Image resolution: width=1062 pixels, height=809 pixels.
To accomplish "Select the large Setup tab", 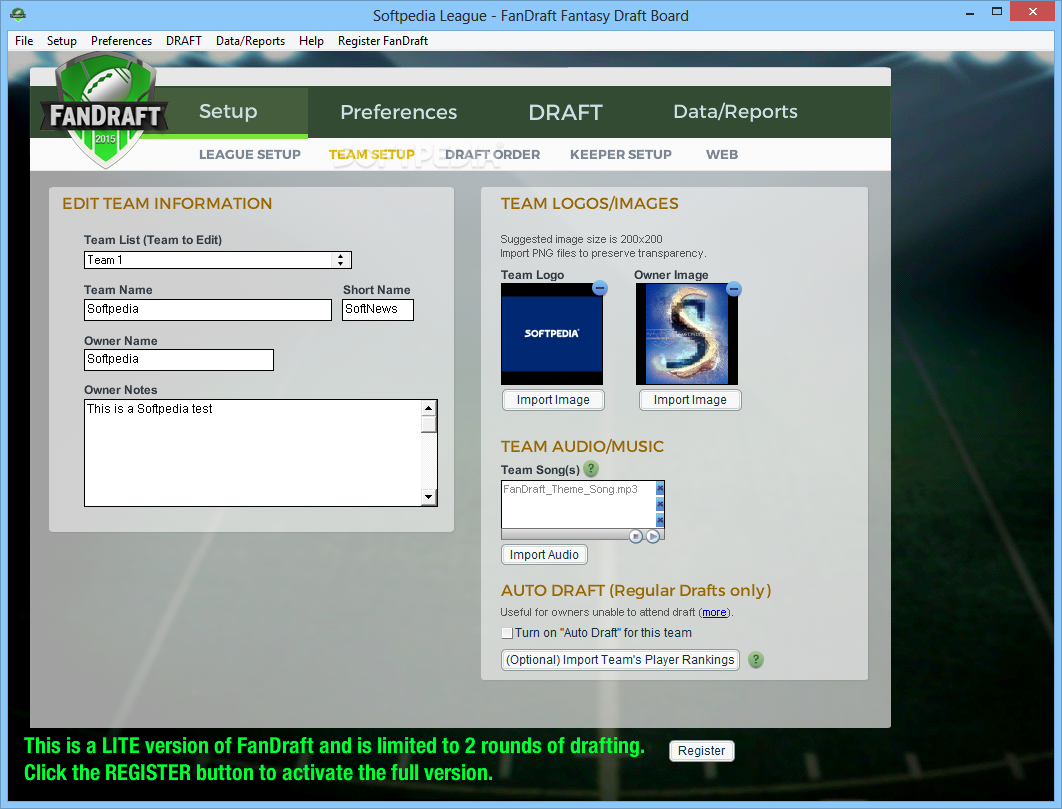I will coord(228,111).
